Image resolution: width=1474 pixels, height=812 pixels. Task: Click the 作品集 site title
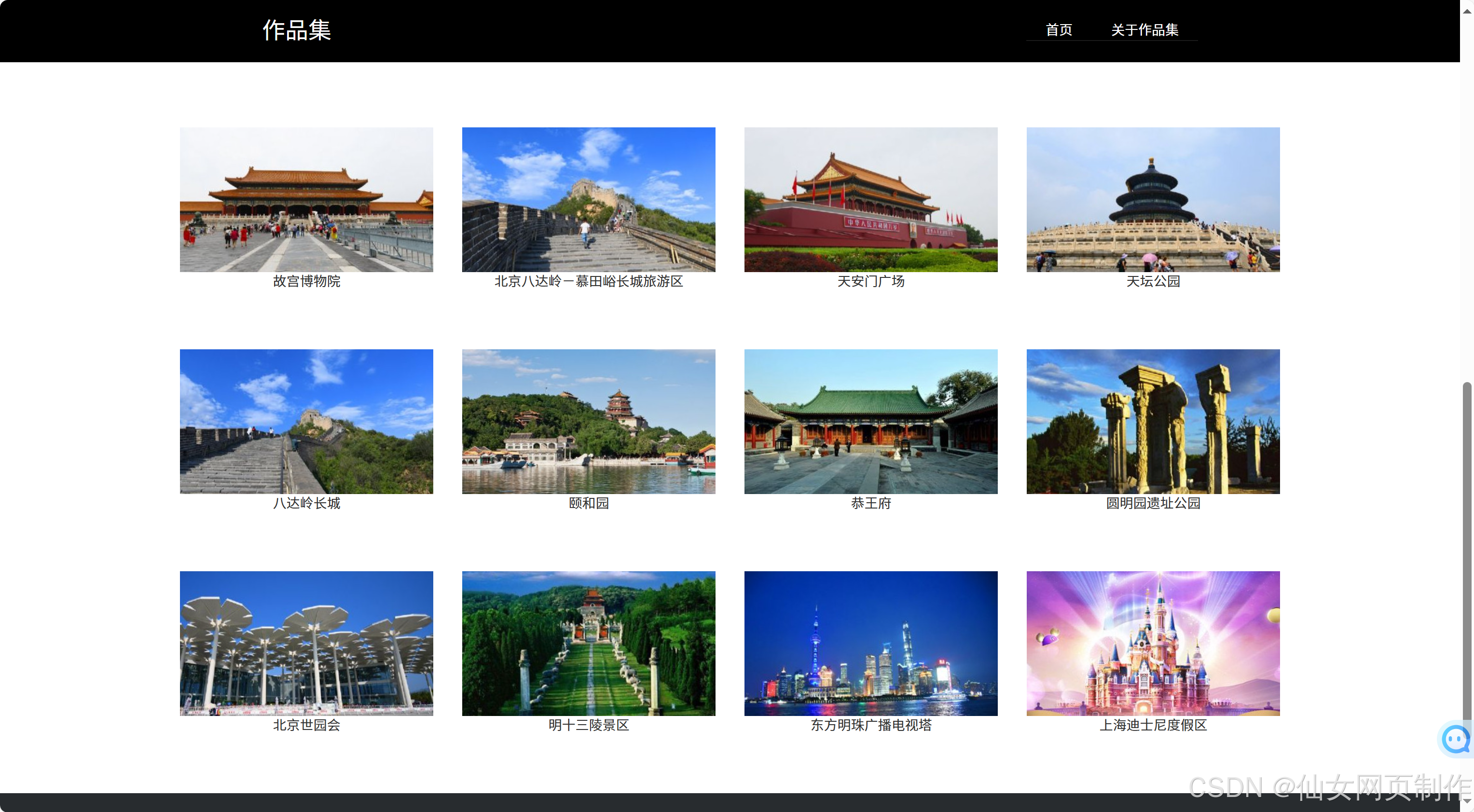[296, 30]
